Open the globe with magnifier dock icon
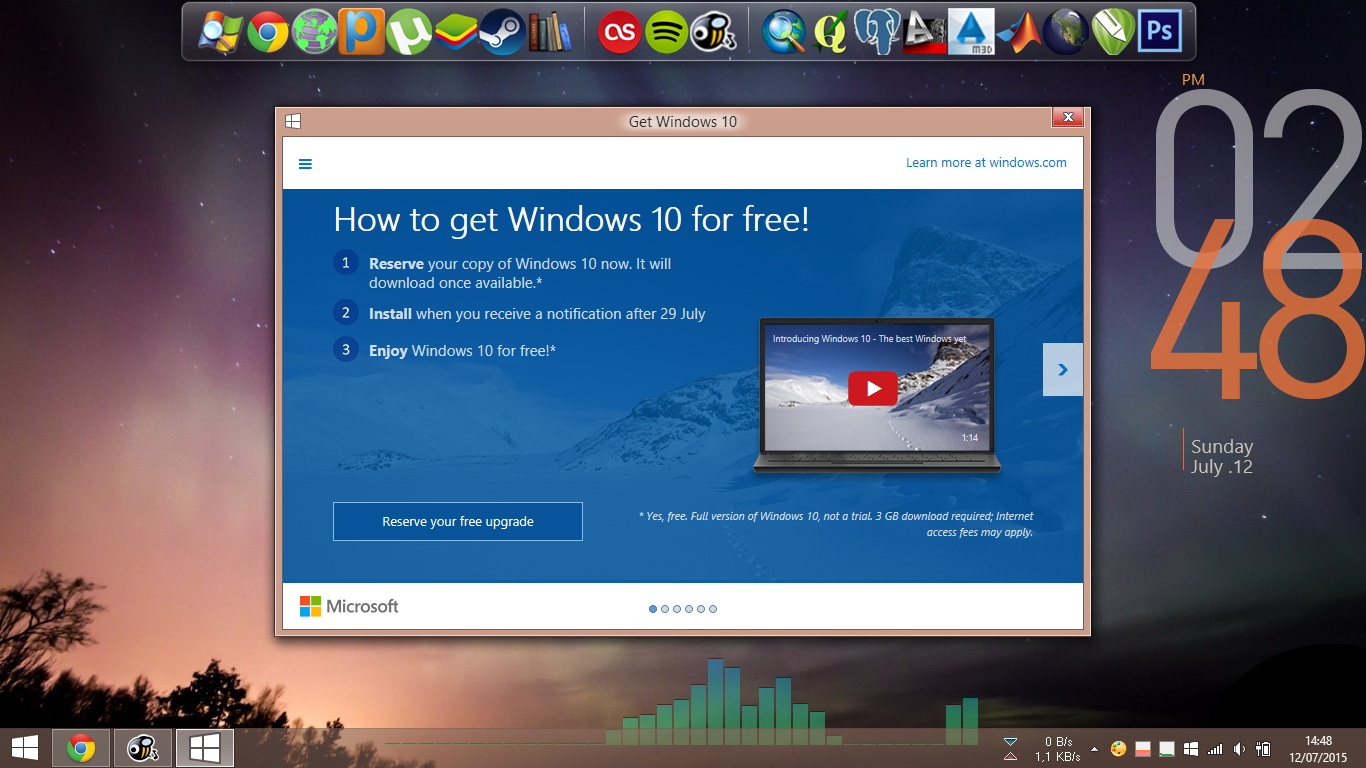The image size is (1366, 768). 784,32
